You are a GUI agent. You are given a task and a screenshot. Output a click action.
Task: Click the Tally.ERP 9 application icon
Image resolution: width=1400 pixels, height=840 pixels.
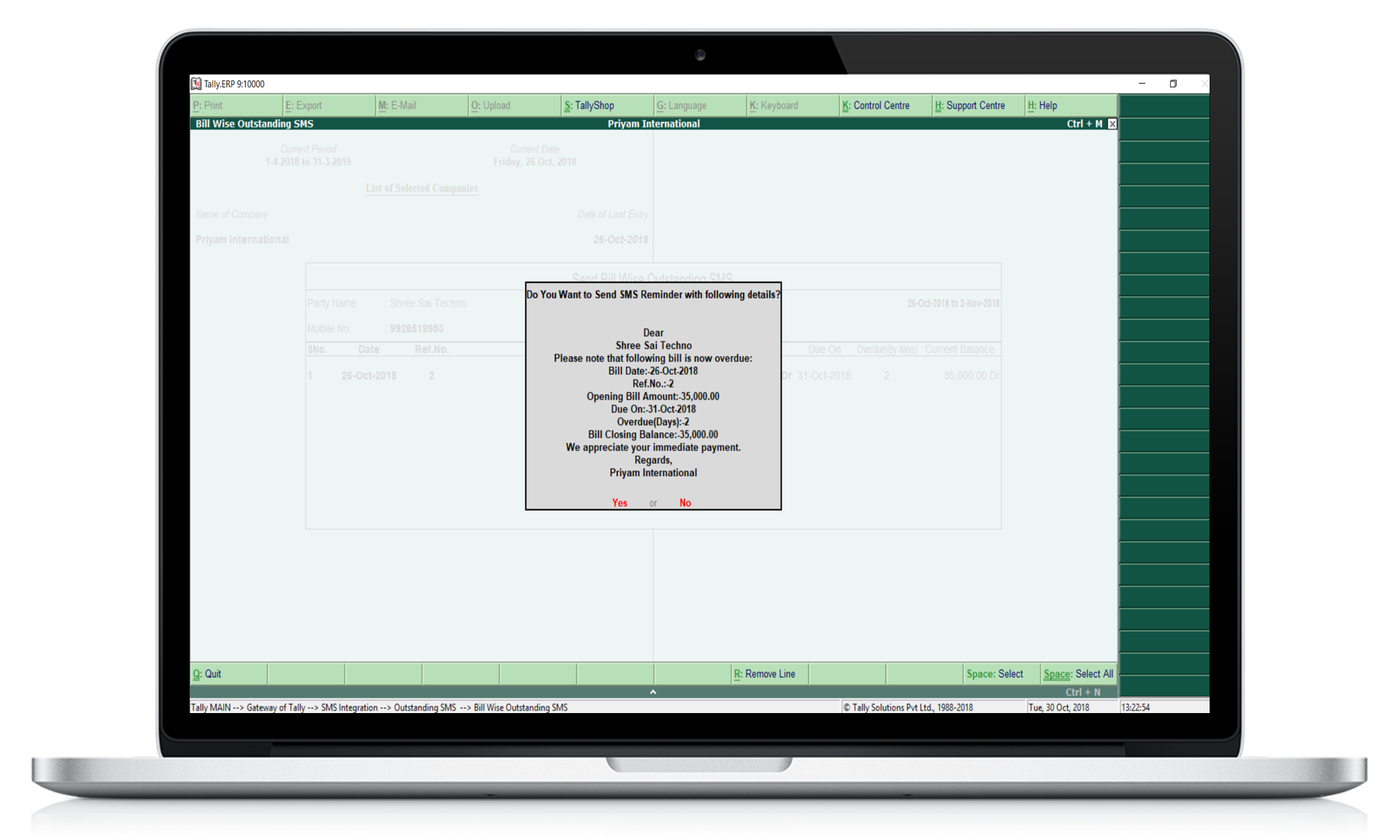coord(196,84)
